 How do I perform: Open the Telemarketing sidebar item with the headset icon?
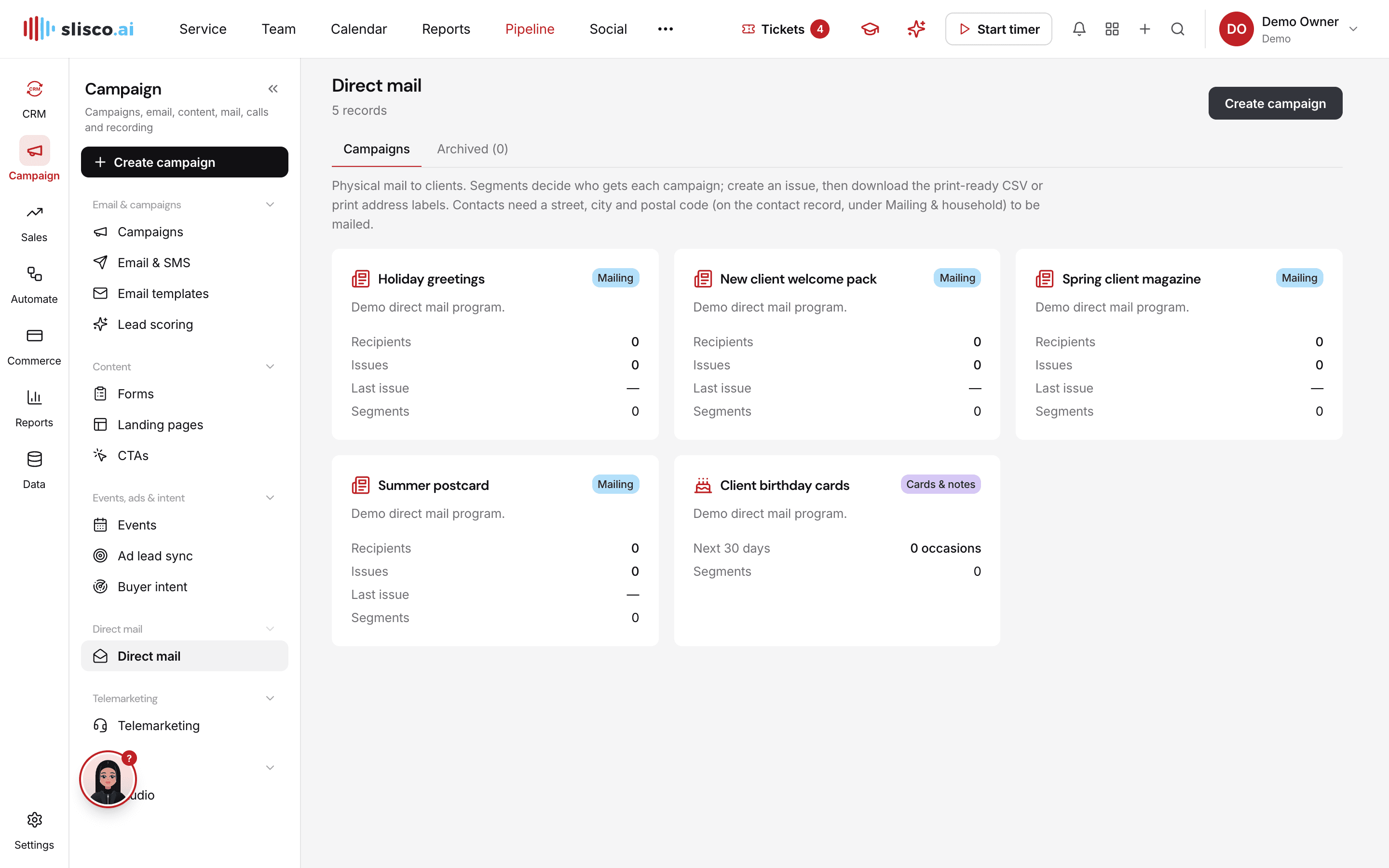point(184,726)
